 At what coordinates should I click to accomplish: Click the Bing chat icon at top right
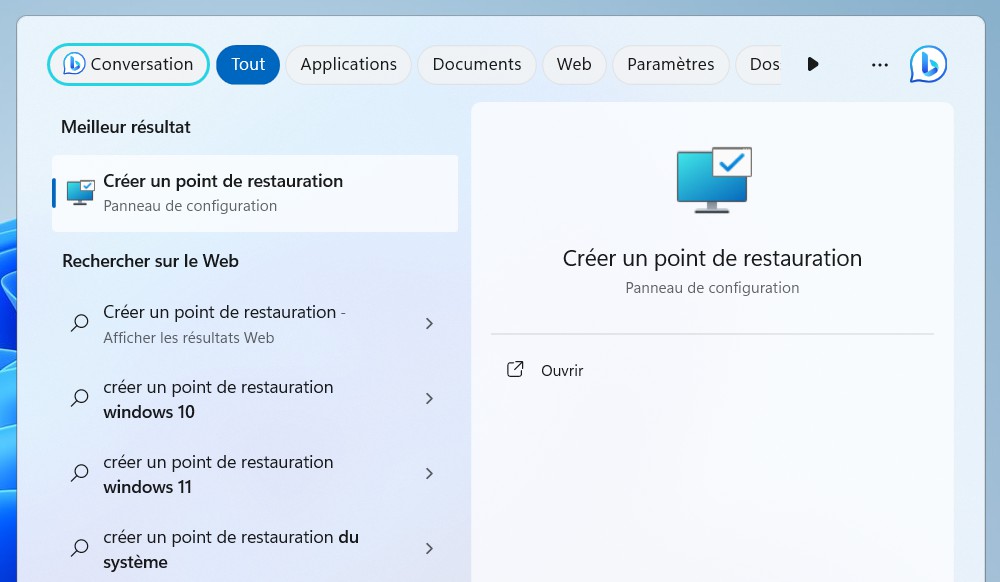[927, 64]
